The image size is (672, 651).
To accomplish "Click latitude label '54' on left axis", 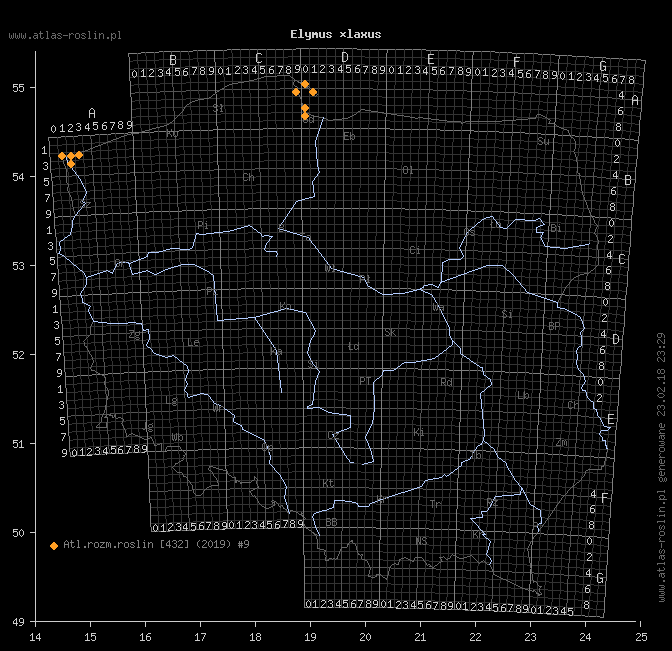I will click(x=18, y=177).
